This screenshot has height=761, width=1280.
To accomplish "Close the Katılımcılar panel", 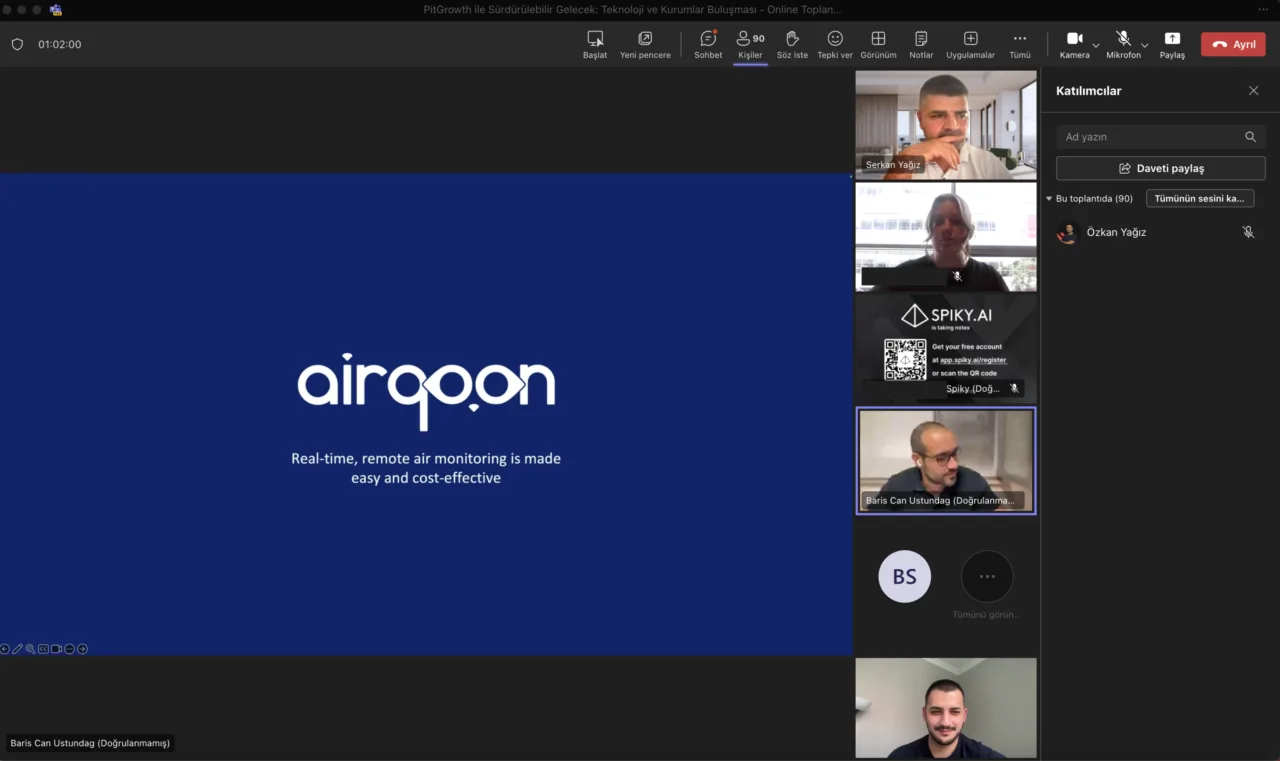I will coord(1253,91).
